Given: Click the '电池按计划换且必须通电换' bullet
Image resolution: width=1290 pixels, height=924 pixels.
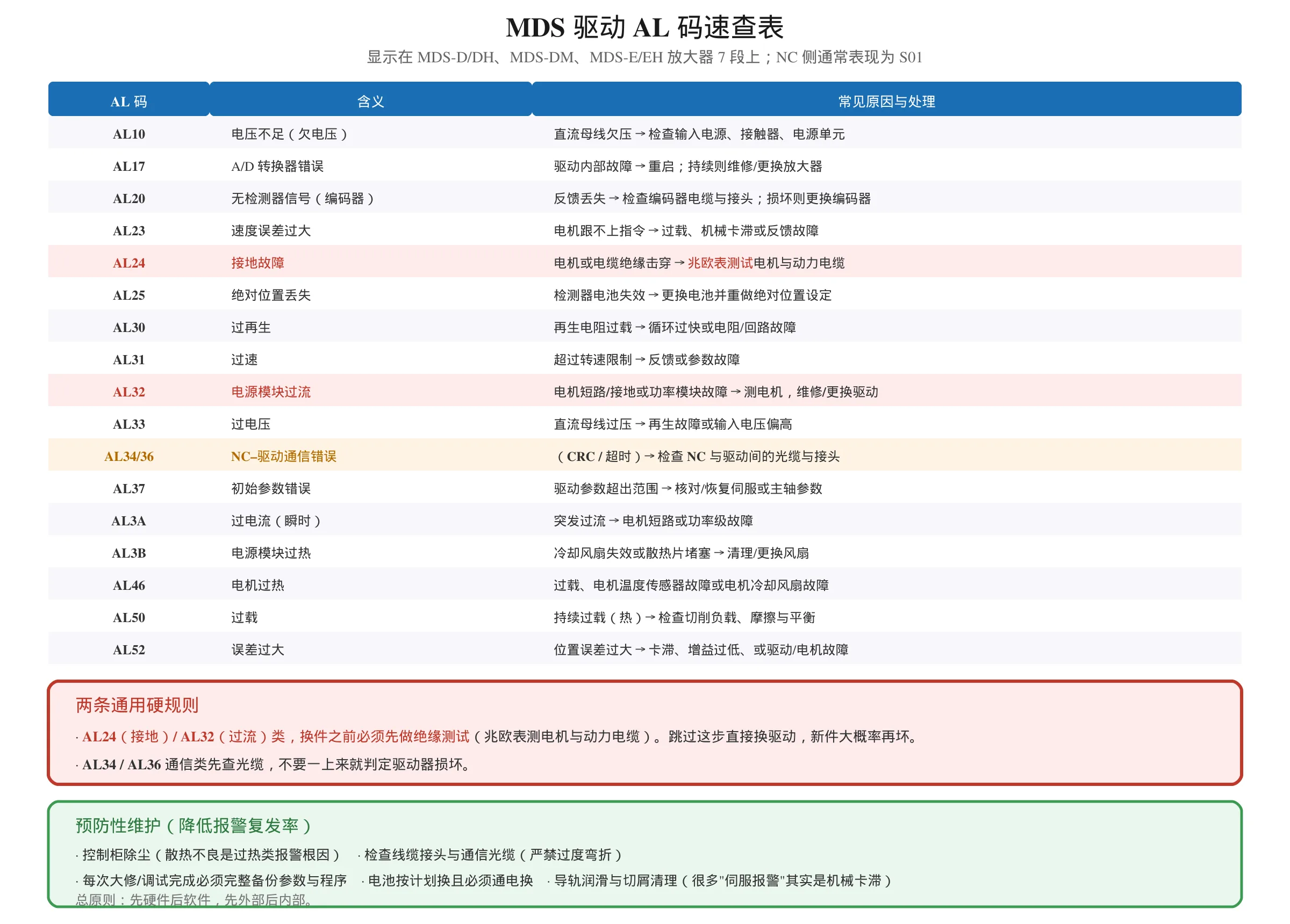Looking at the screenshot, I should tap(448, 881).
